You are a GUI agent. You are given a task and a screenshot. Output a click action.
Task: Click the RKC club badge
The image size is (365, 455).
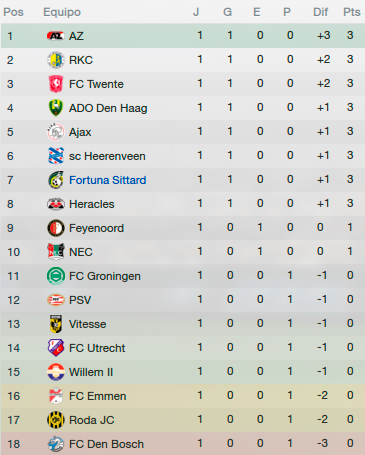pos(56,60)
